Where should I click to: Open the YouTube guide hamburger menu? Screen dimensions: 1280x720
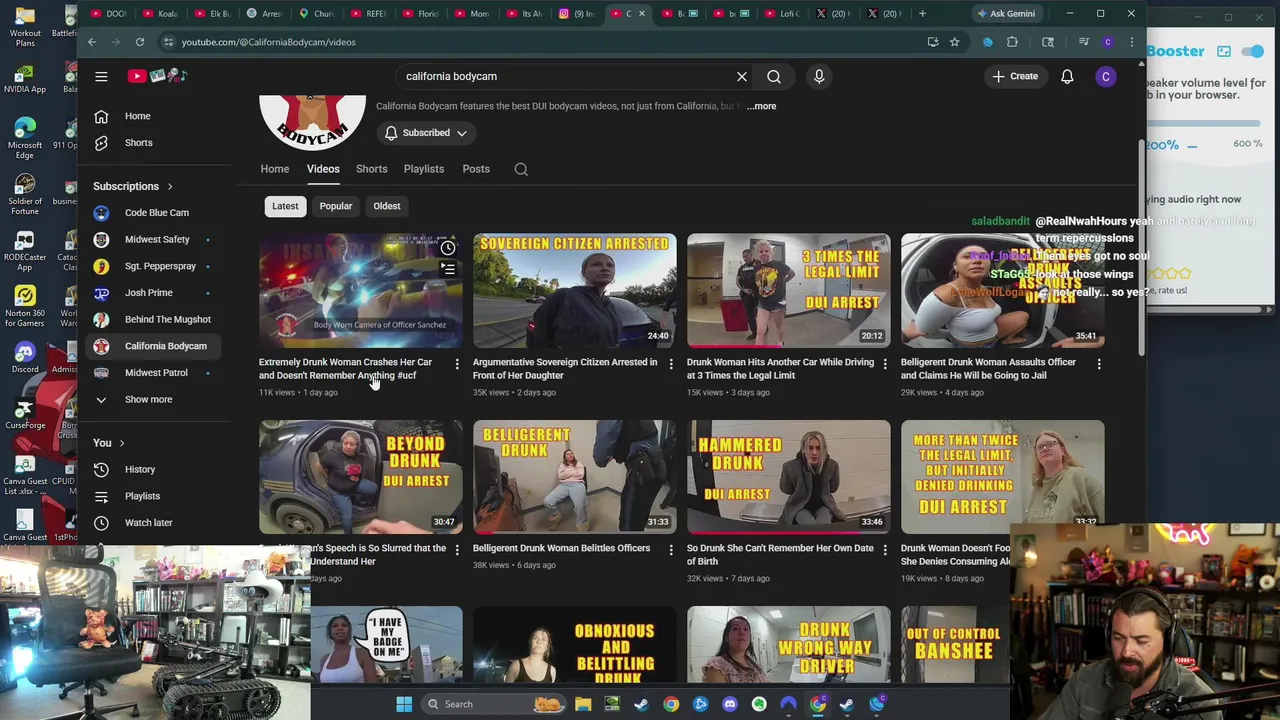point(101,76)
